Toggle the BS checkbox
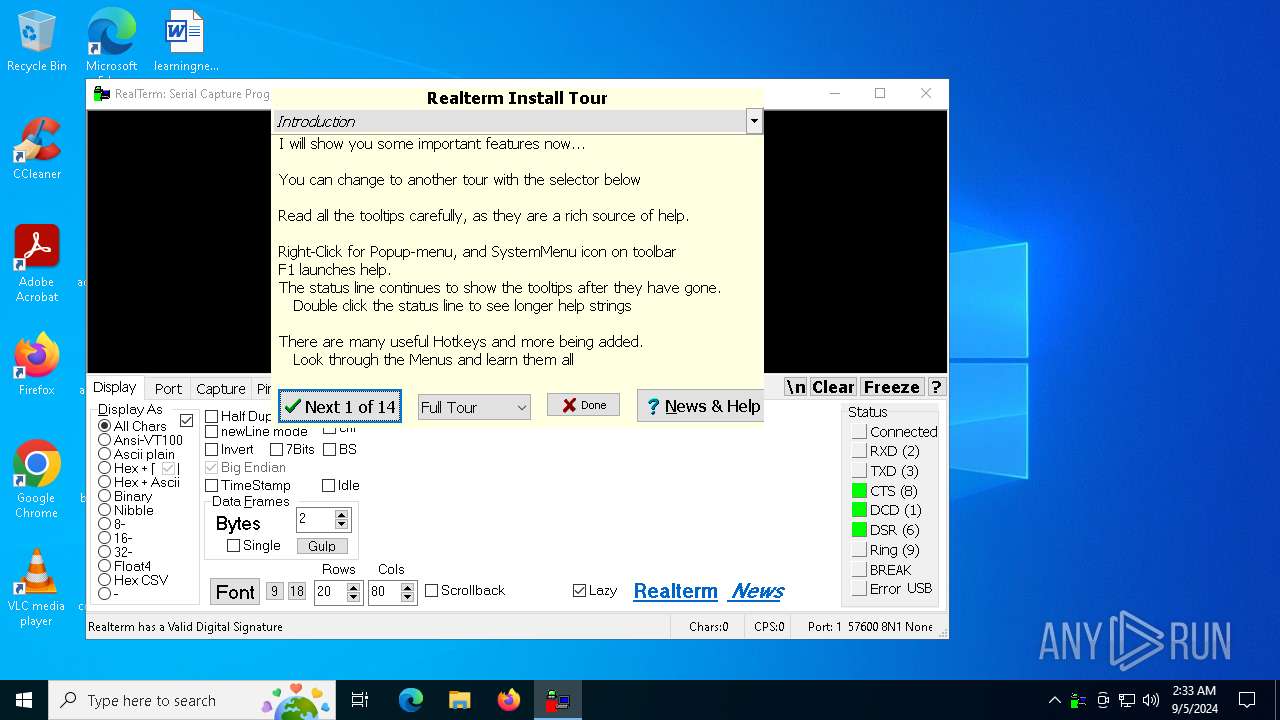This screenshot has width=1280, height=720. [329, 450]
